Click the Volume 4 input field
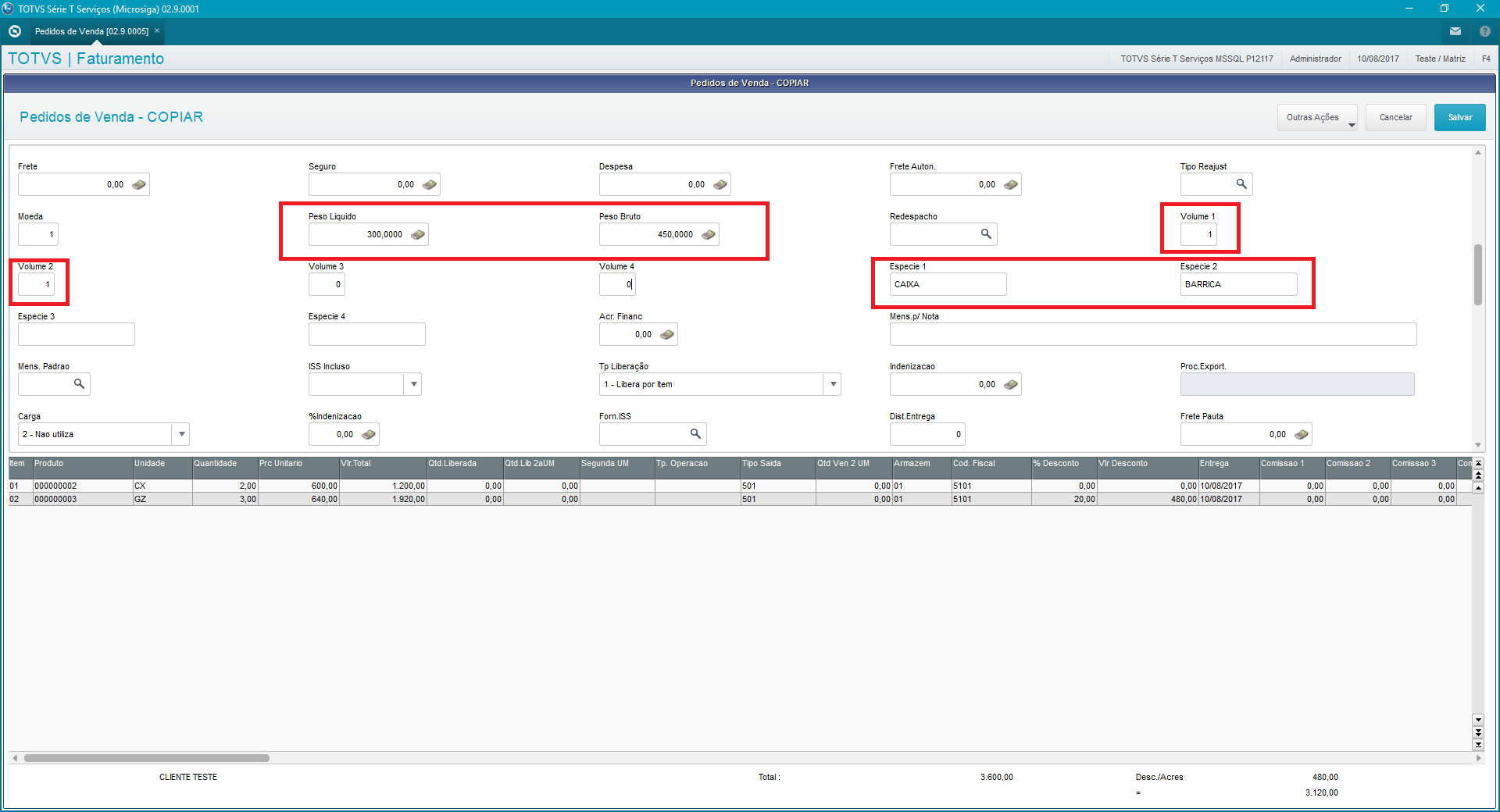Viewport: 1500px width, 812px height. (x=617, y=284)
